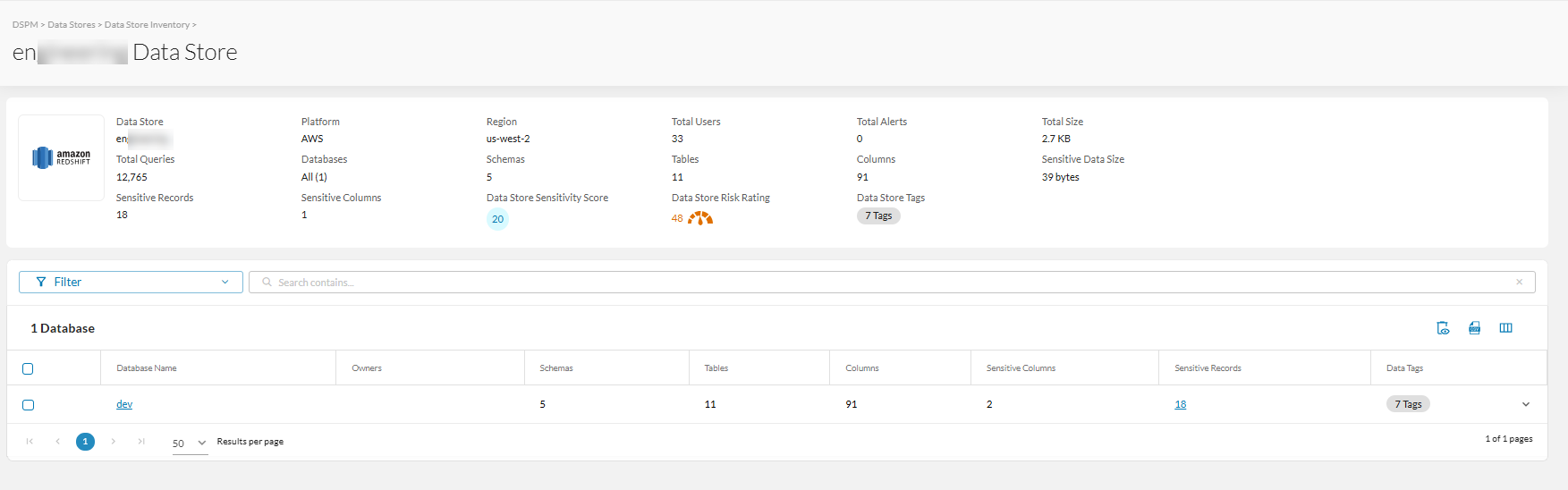
Task: Click the sensitivity score 20 badge
Action: point(497,219)
